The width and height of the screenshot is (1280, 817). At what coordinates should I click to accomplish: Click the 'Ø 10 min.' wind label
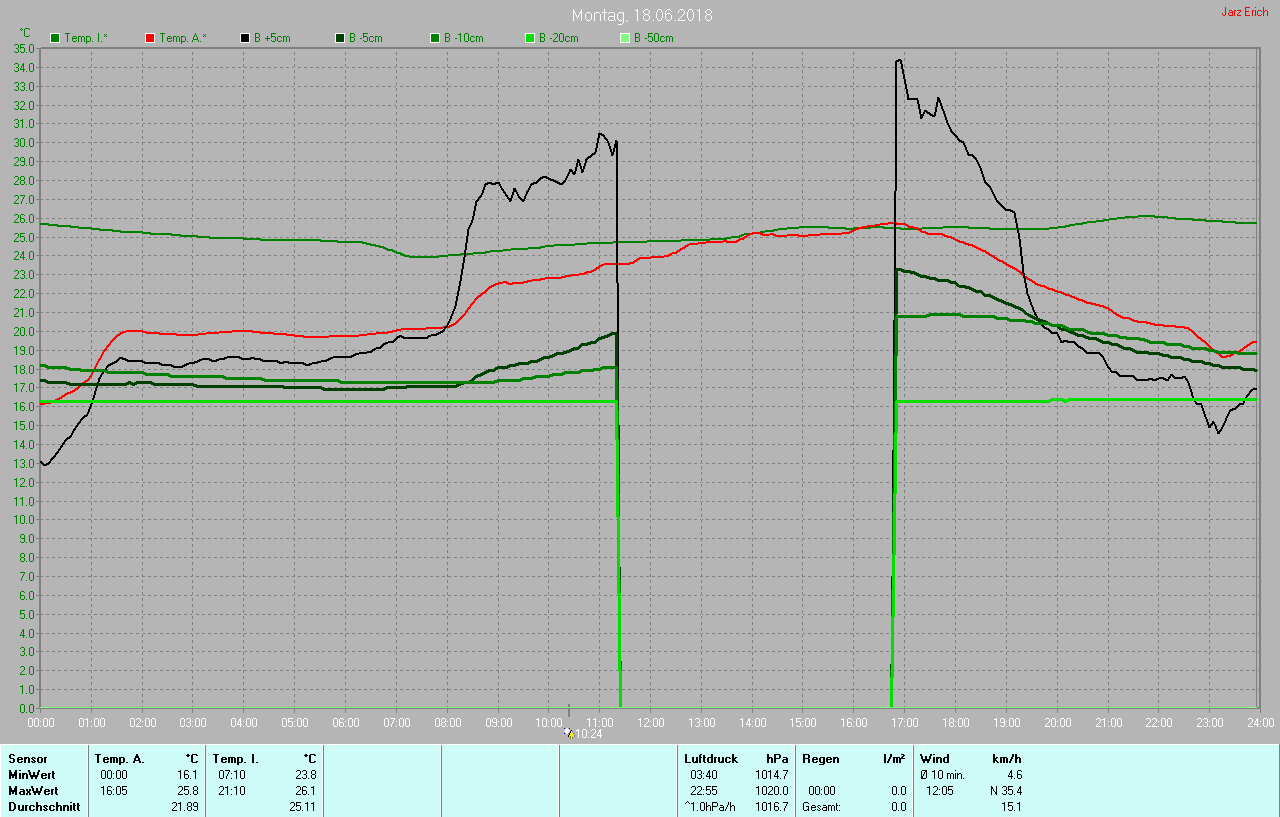click(x=942, y=775)
